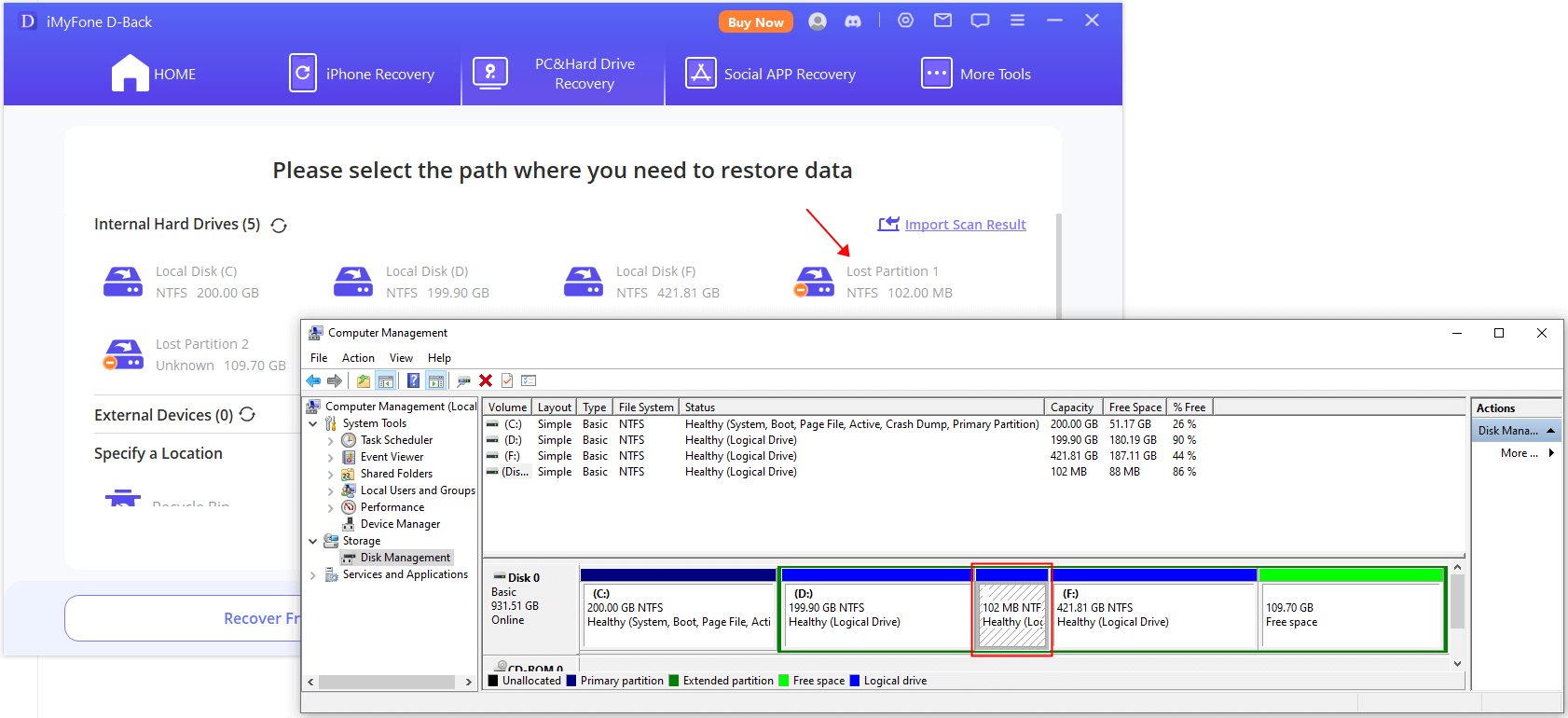Select the 109.70 GB Free space block

coord(1351,608)
